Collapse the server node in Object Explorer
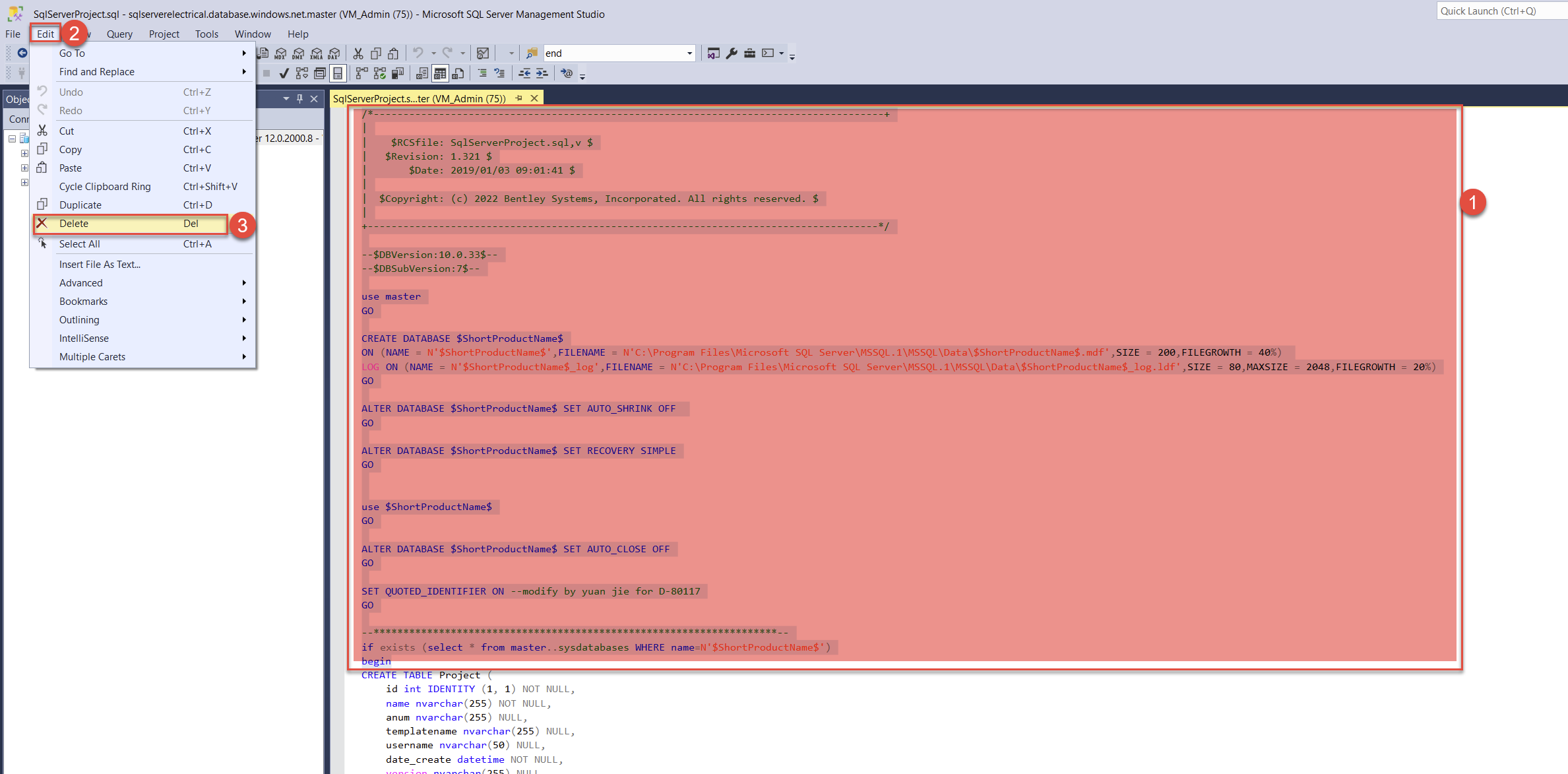Image resolution: width=1568 pixels, height=774 pixels. click(12, 139)
